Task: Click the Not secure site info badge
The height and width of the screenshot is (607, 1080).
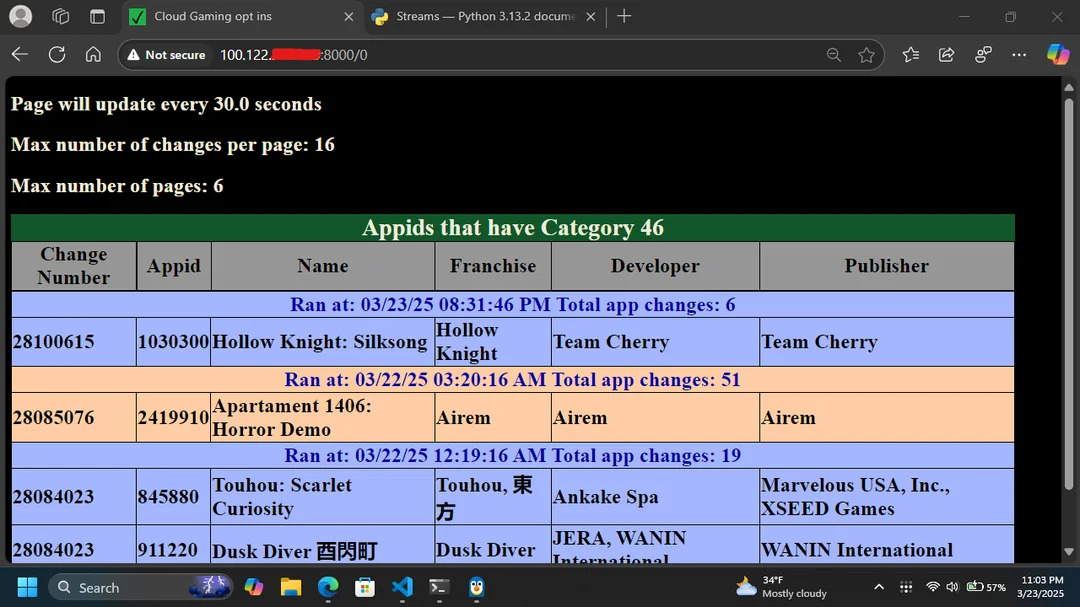Action: click(x=166, y=55)
